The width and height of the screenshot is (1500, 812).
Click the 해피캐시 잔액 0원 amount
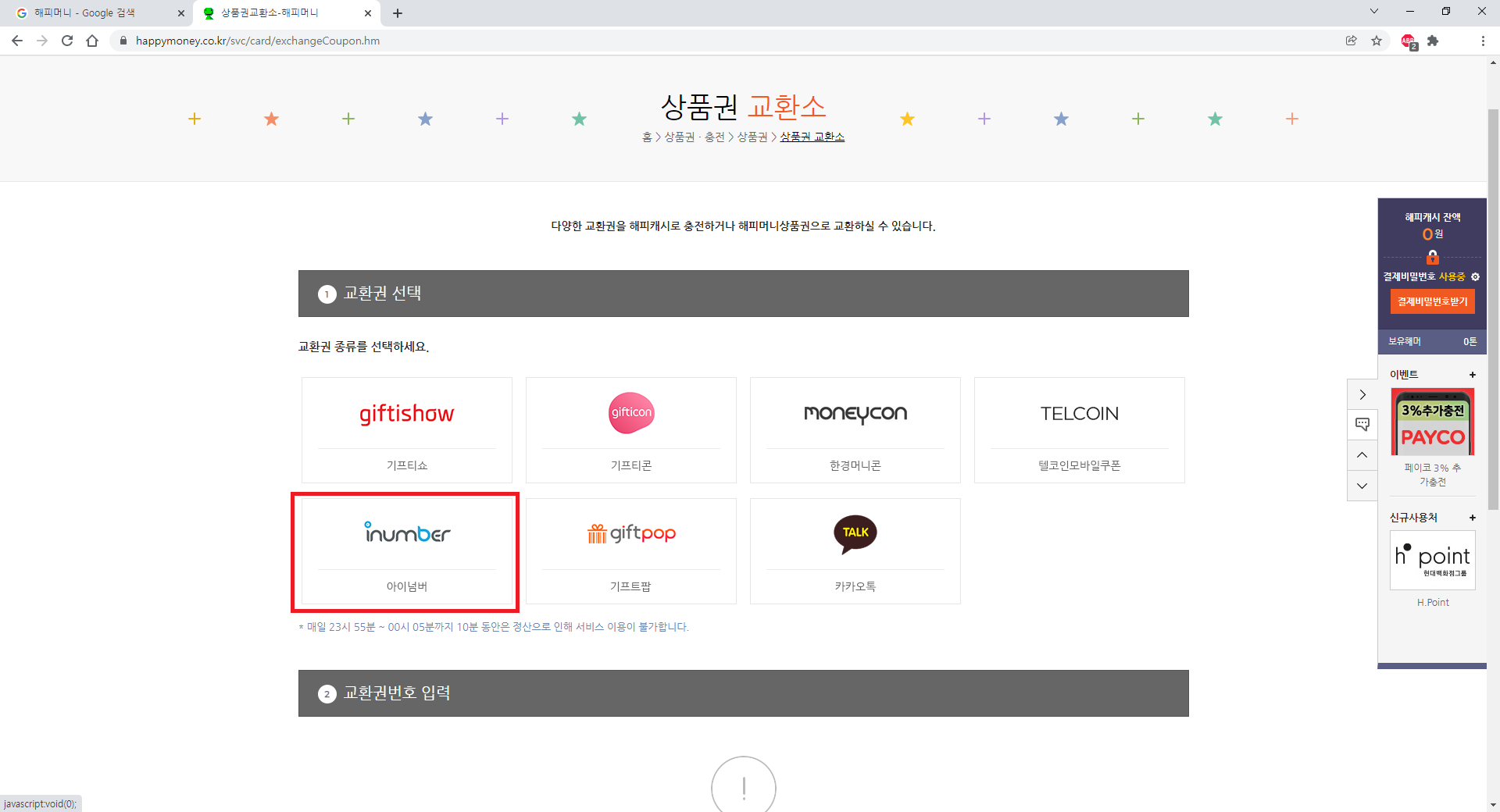coord(1433,234)
